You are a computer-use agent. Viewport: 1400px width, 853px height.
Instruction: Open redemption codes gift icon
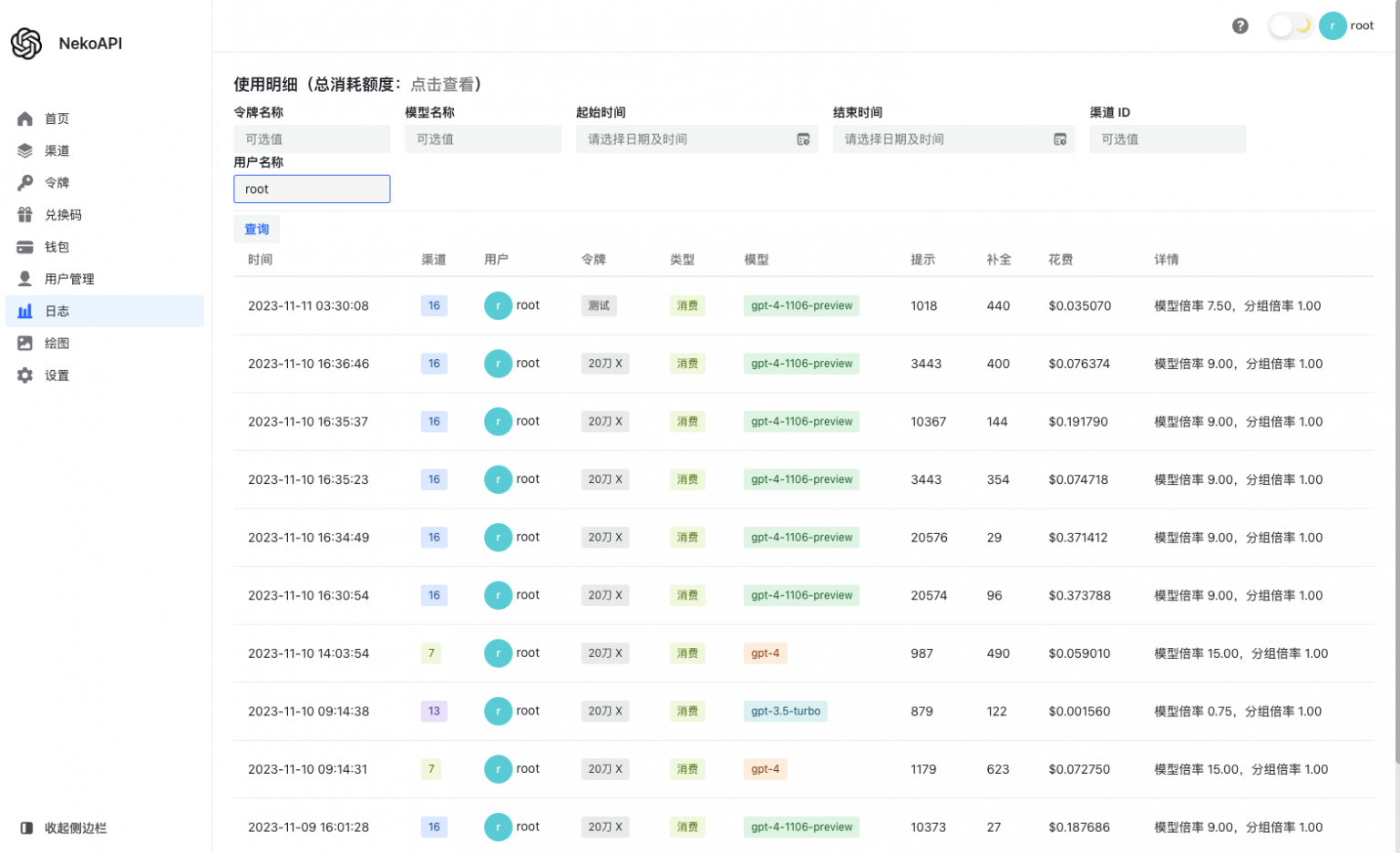coord(26,215)
